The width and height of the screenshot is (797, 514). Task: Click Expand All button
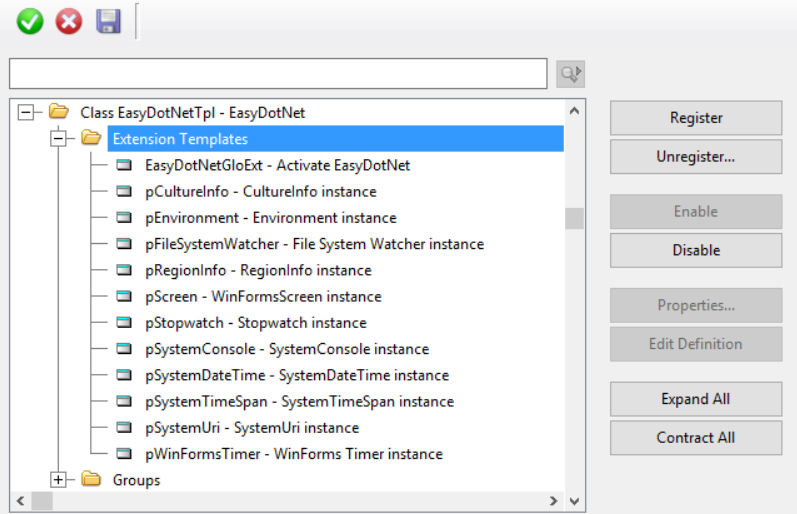tap(696, 399)
